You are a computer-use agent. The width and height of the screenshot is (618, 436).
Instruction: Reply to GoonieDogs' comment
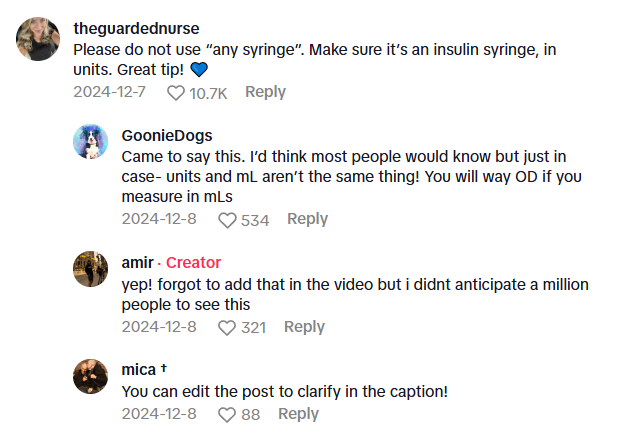coord(307,219)
